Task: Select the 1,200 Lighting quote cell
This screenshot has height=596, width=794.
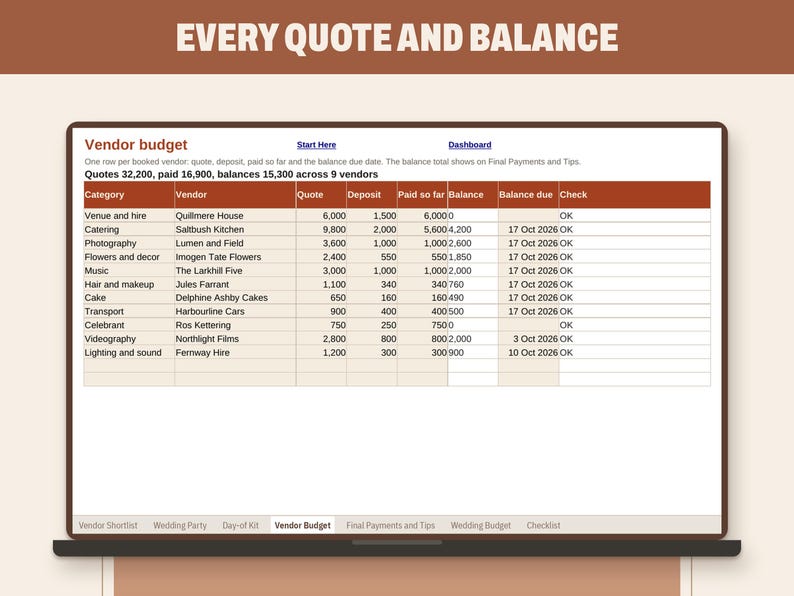Action: click(321, 352)
